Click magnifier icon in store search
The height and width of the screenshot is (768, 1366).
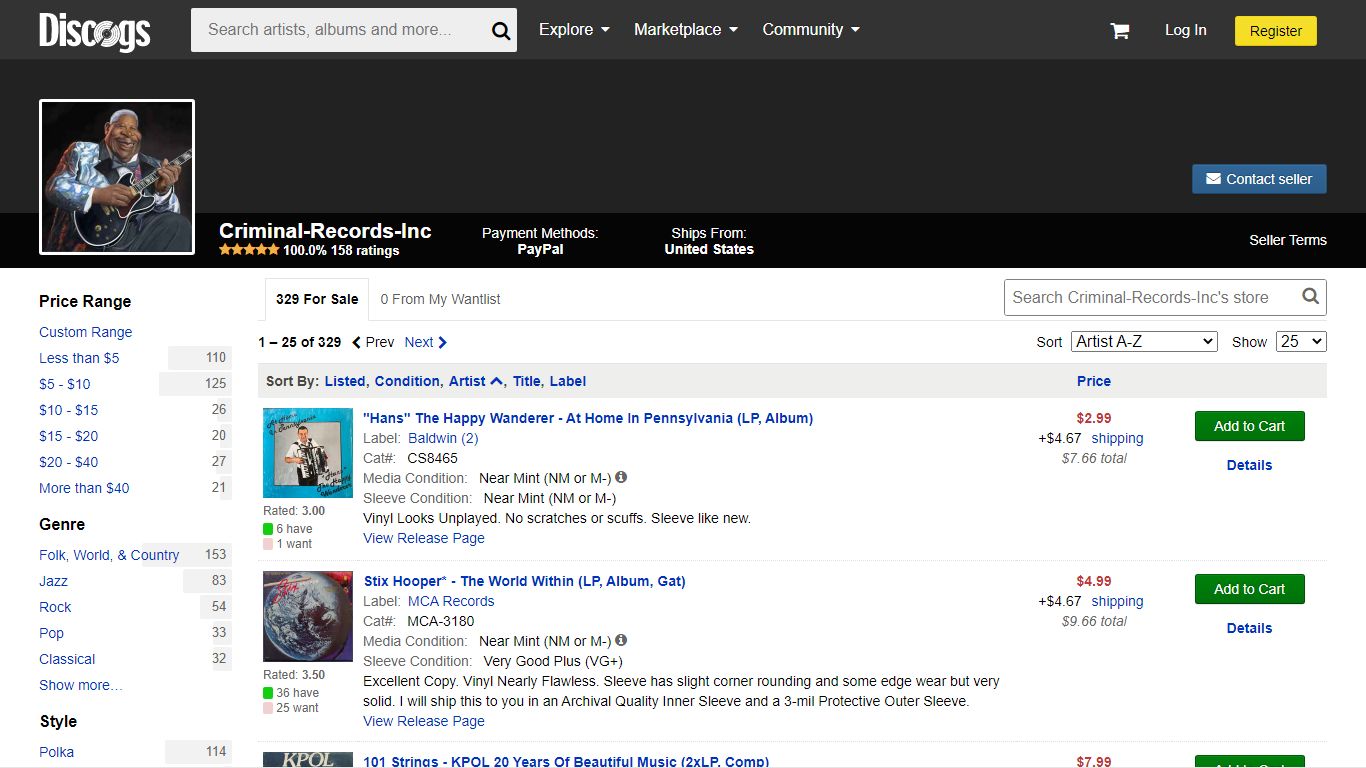[x=1310, y=297]
